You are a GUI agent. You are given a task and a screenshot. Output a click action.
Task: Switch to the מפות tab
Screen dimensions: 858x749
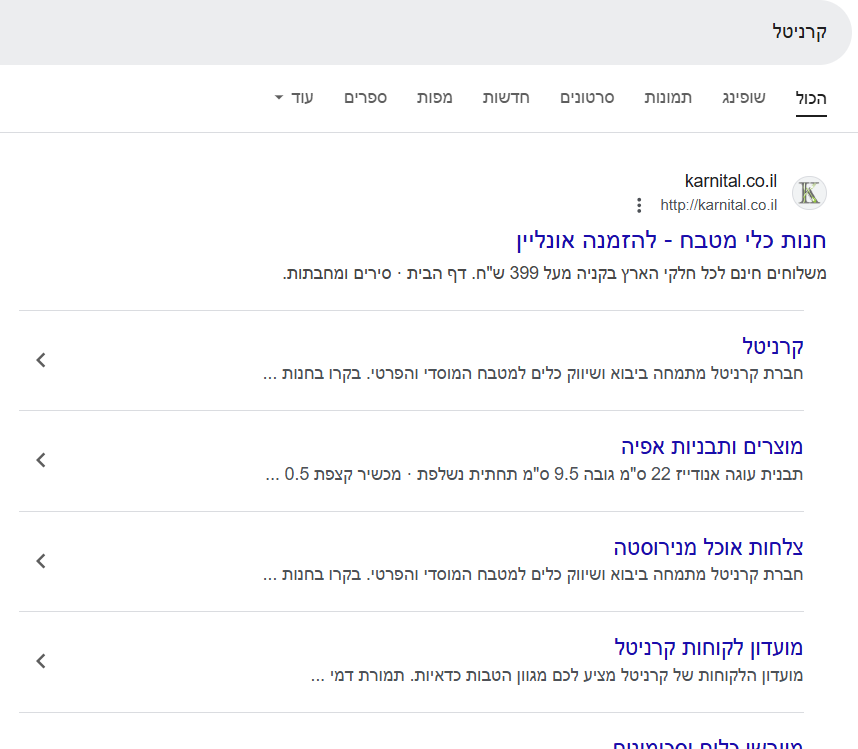pos(434,98)
